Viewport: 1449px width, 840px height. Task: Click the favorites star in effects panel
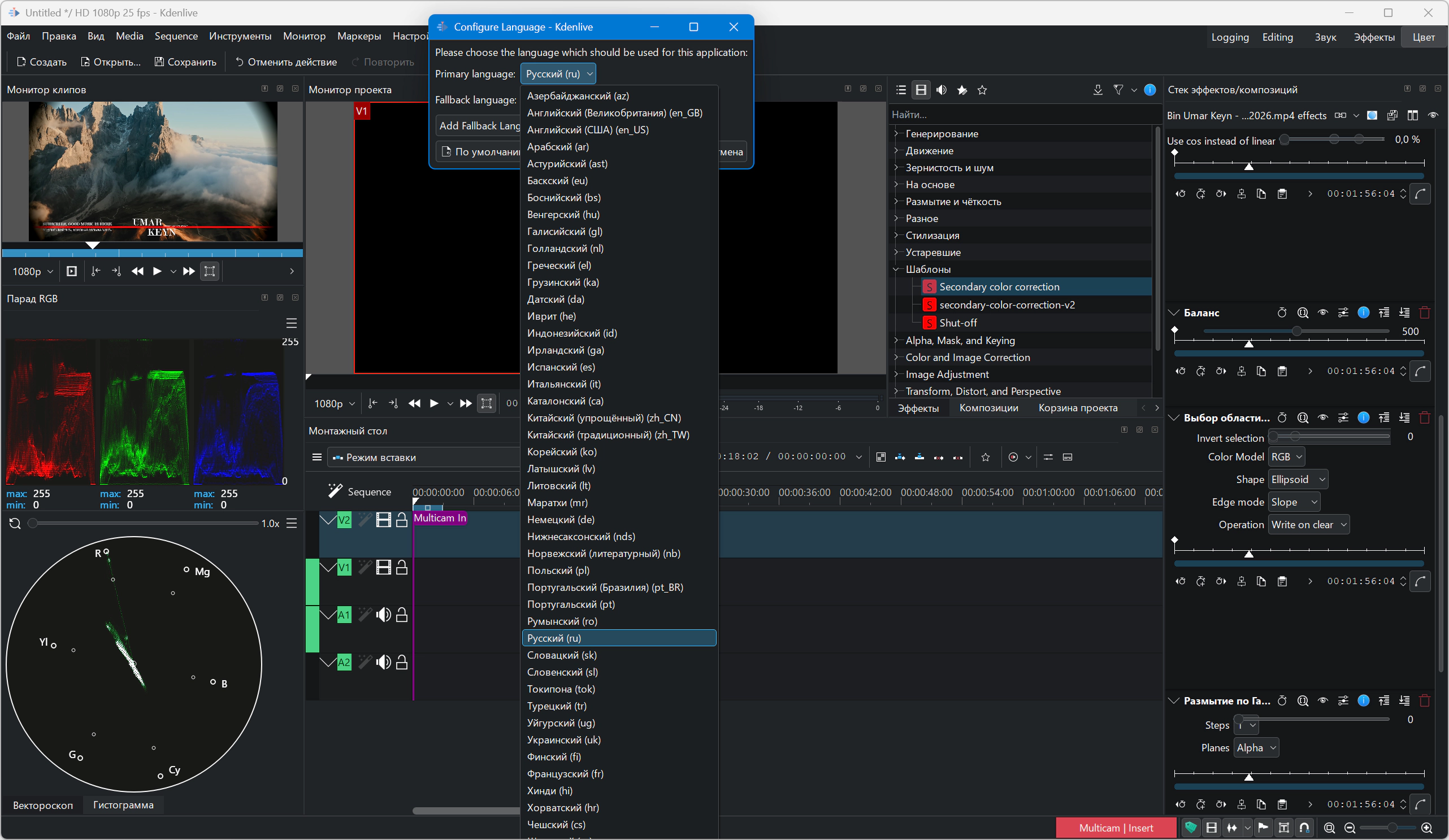(982, 90)
